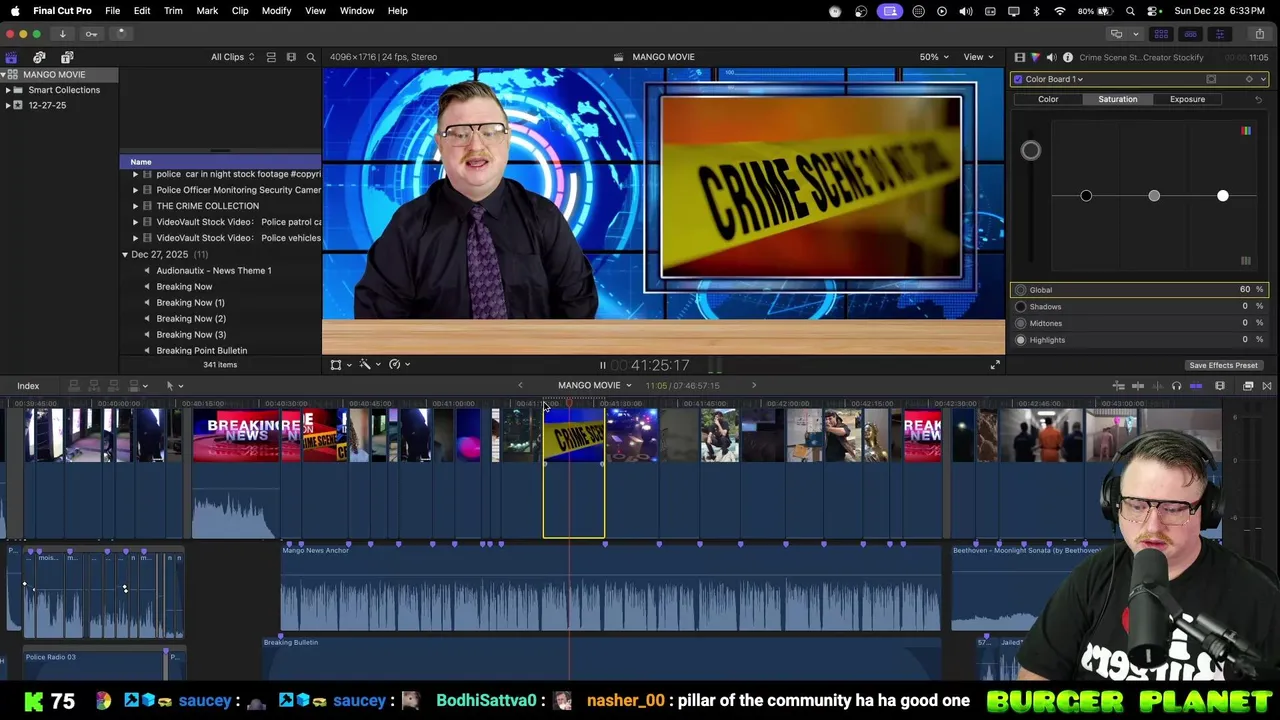Select Audionautix - News Theme 1 clip
Viewport: 1280px width, 720px height.
[213, 271]
